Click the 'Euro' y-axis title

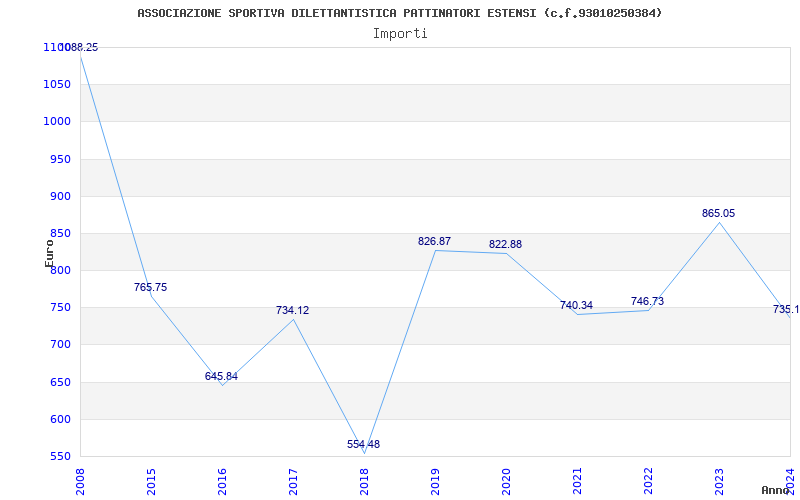[x=49, y=253]
